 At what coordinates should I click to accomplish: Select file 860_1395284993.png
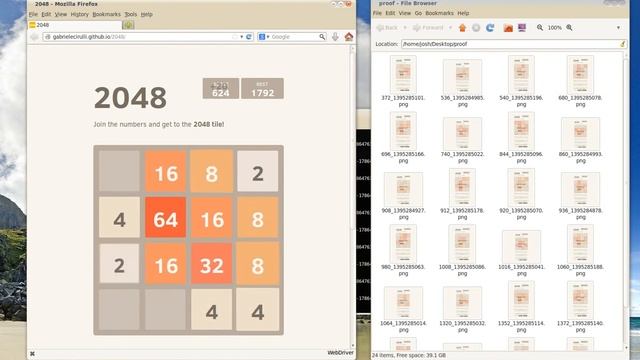580,140
